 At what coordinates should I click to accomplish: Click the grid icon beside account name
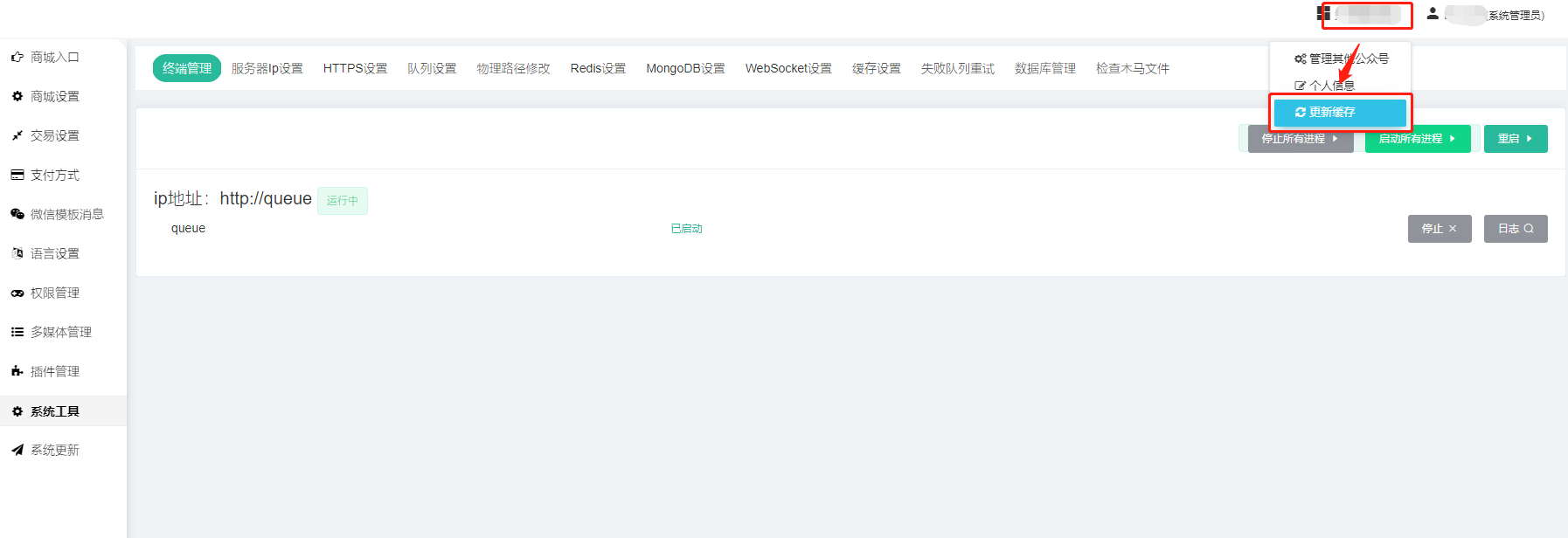[x=1323, y=13]
